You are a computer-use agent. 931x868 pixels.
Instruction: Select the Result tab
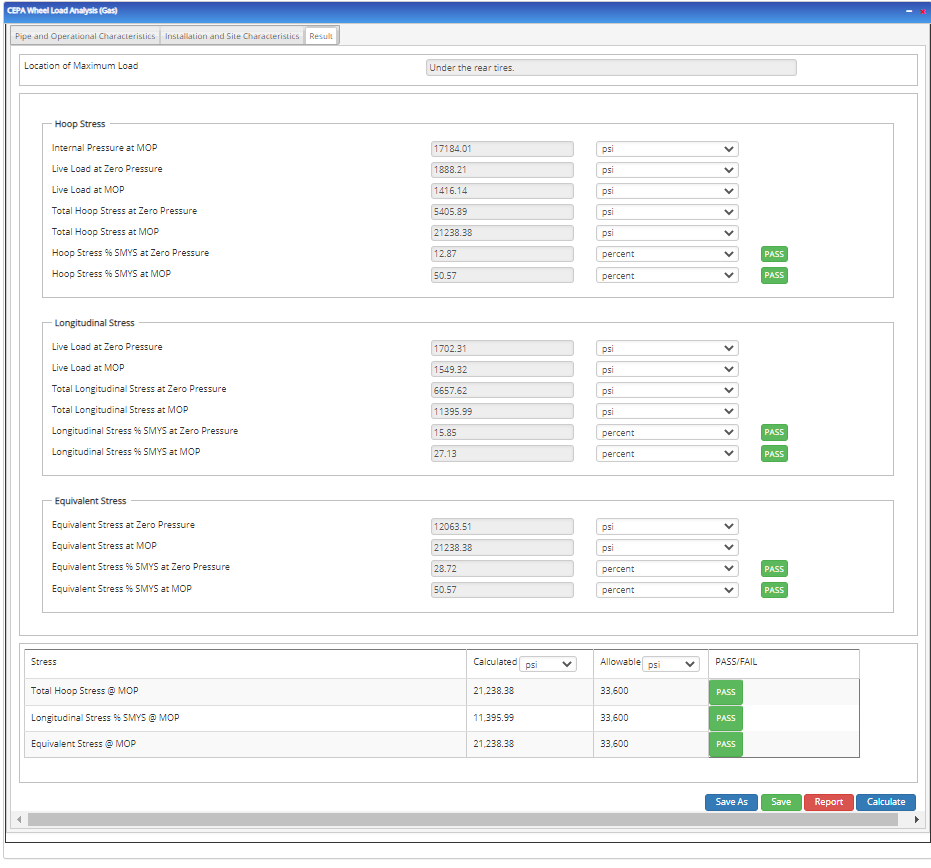coord(321,34)
